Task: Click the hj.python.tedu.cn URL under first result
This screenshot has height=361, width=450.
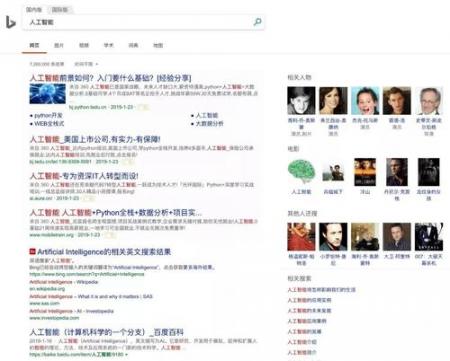Action: pyautogui.click(x=88, y=107)
